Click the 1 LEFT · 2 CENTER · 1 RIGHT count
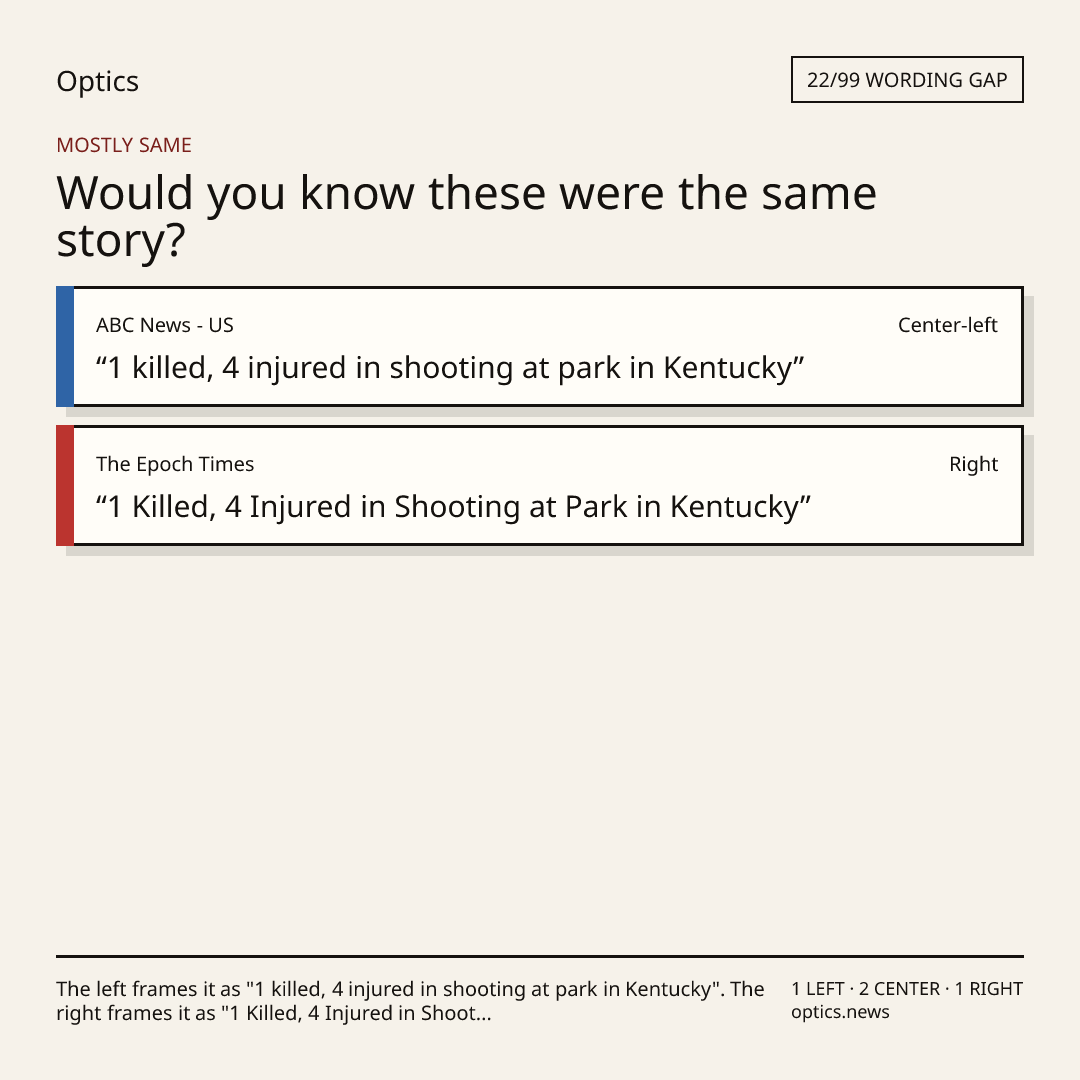 coord(907,989)
